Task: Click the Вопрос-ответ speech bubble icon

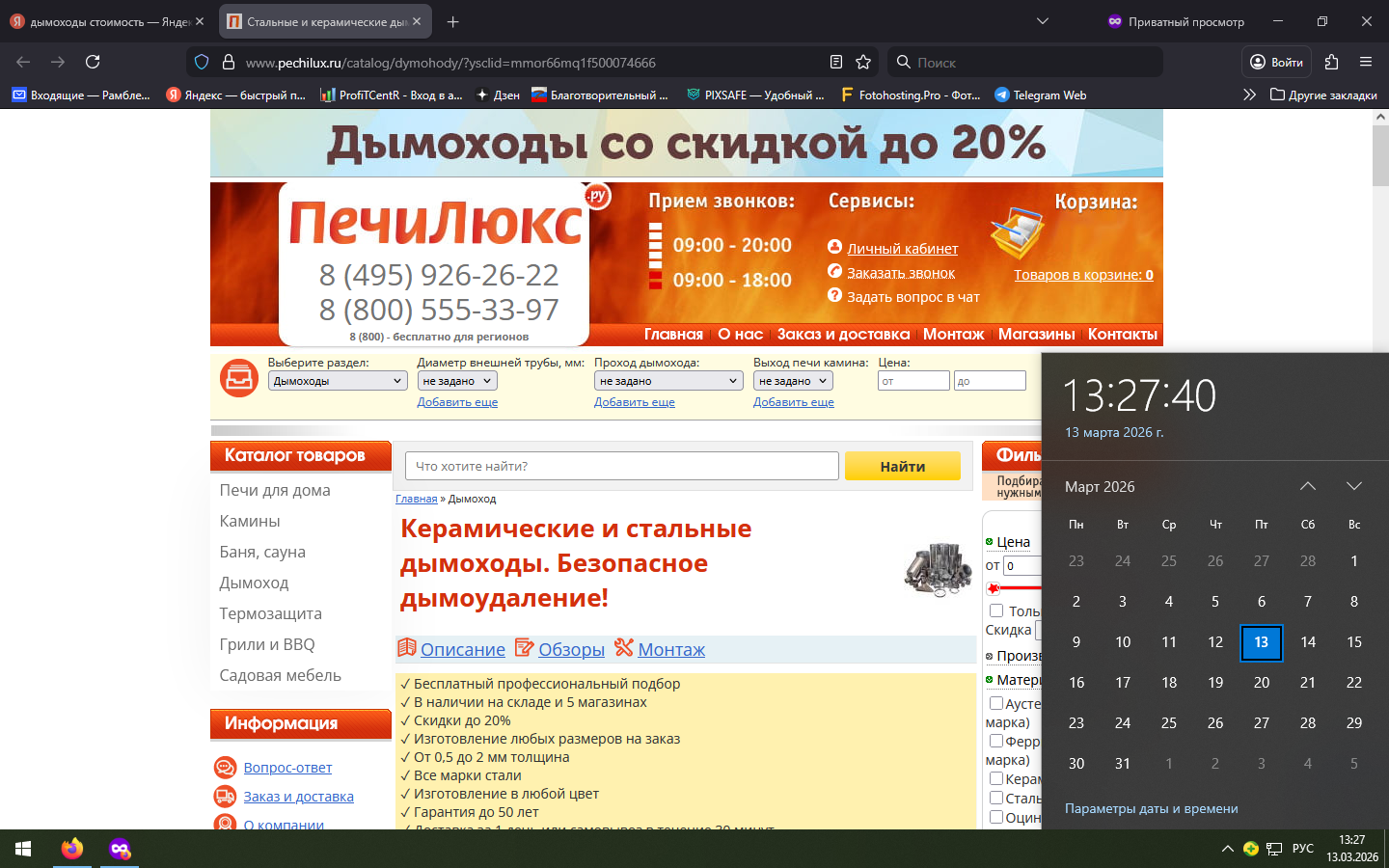Action: point(225,768)
